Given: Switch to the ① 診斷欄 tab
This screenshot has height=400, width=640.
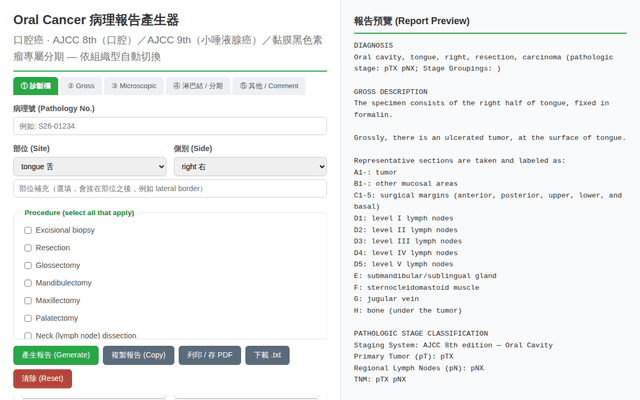Looking at the screenshot, I should pyautogui.click(x=36, y=86).
